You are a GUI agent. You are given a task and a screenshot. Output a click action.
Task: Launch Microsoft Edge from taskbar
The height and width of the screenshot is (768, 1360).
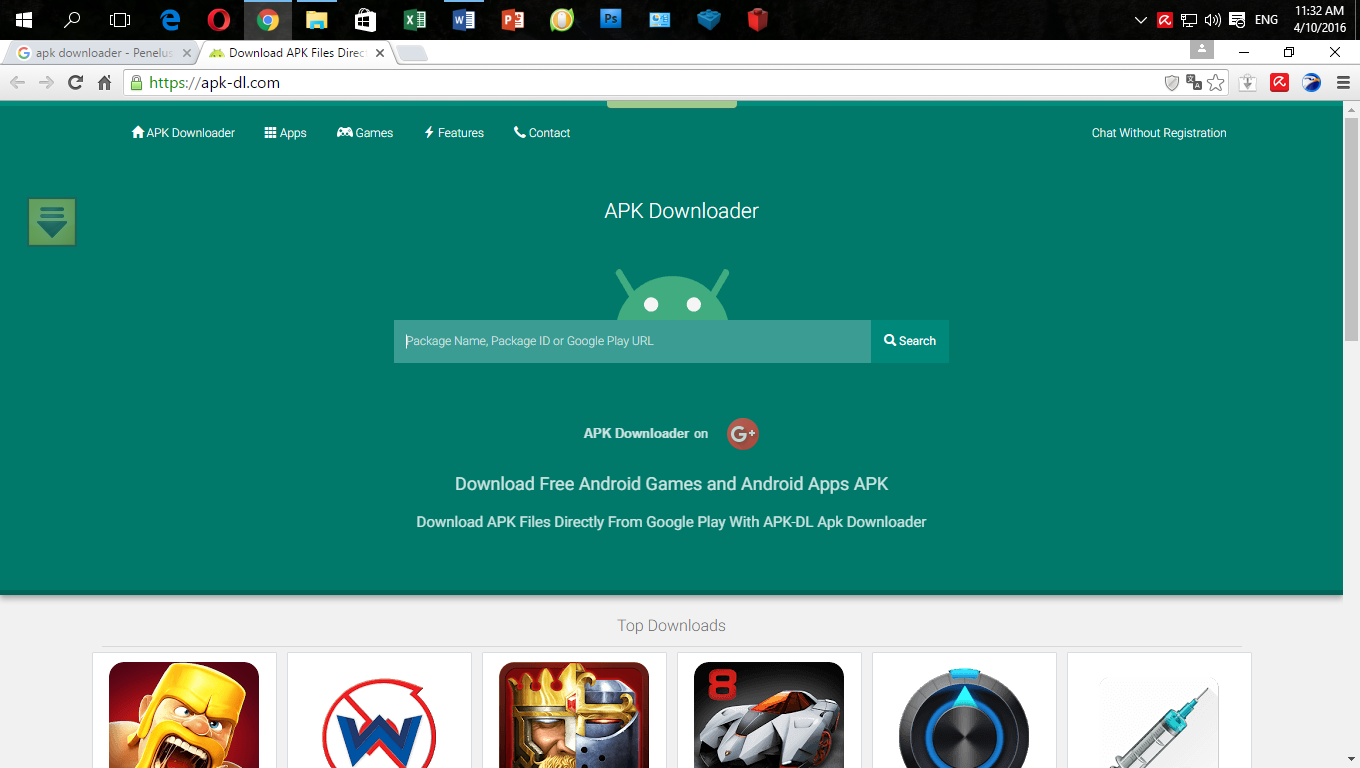click(x=170, y=20)
